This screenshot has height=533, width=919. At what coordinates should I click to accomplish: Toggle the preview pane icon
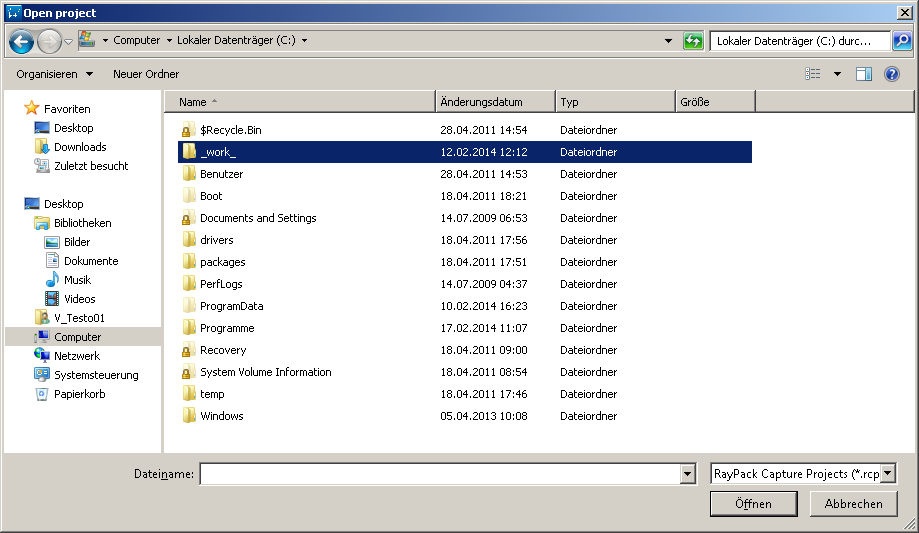864,74
